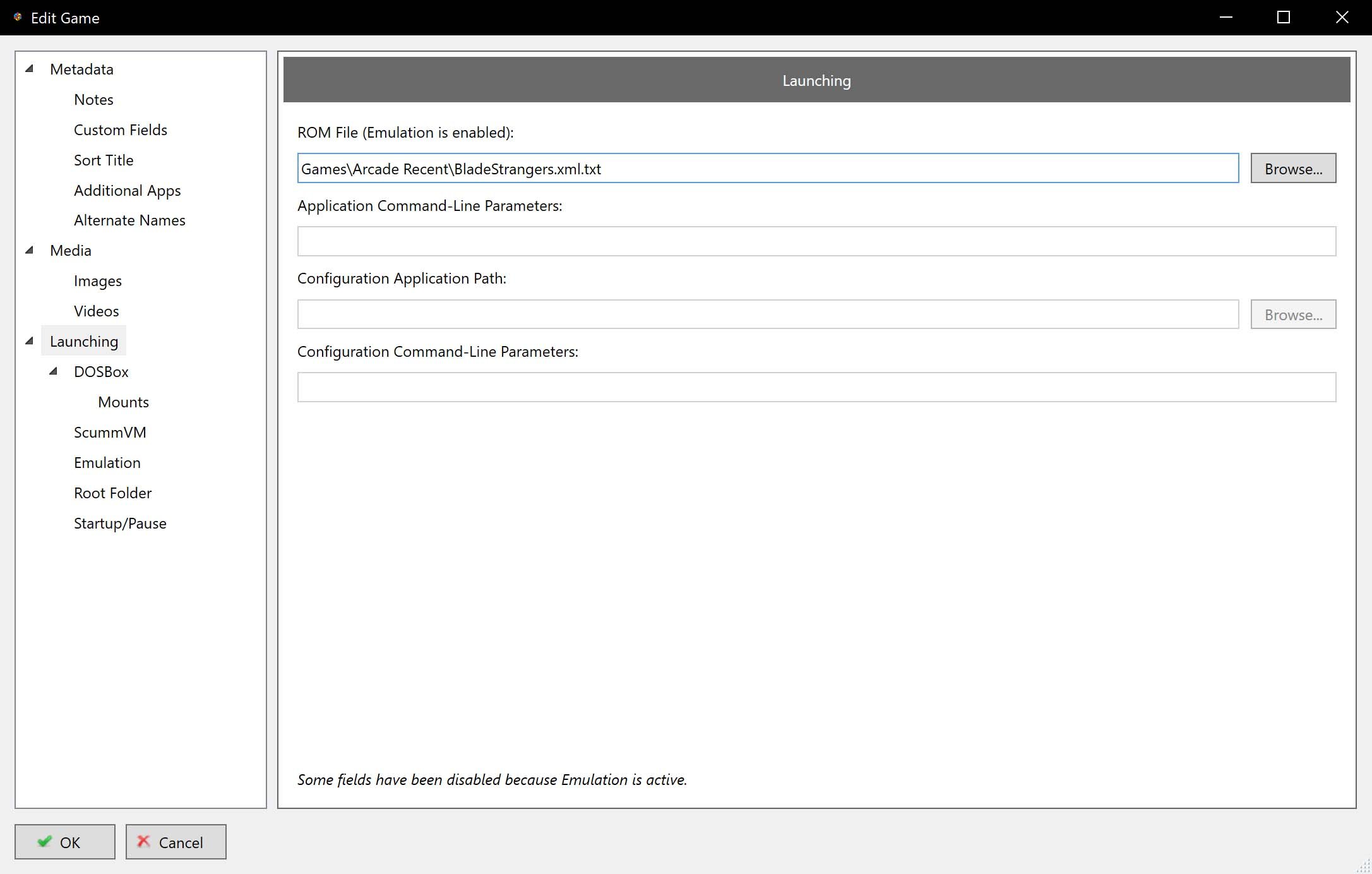Click Browse next to ROM File

click(x=1292, y=169)
